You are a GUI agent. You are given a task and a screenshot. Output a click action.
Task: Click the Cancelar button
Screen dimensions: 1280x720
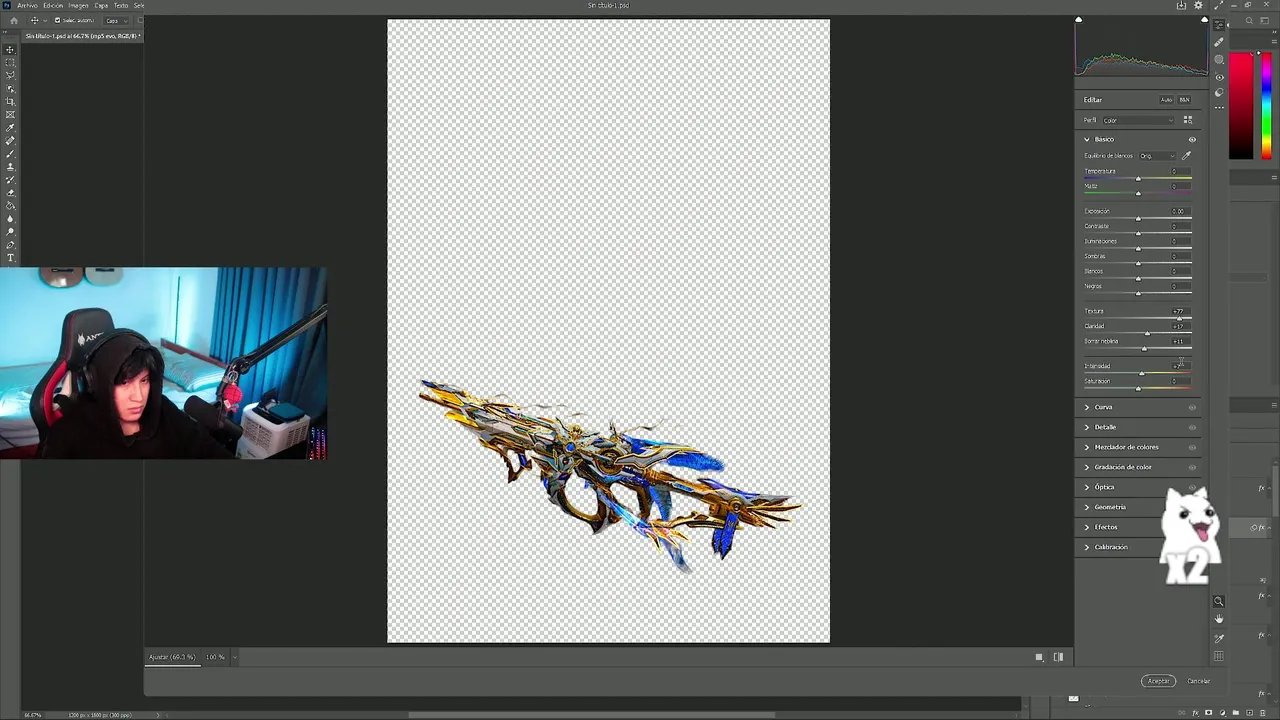pyautogui.click(x=1199, y=681)
